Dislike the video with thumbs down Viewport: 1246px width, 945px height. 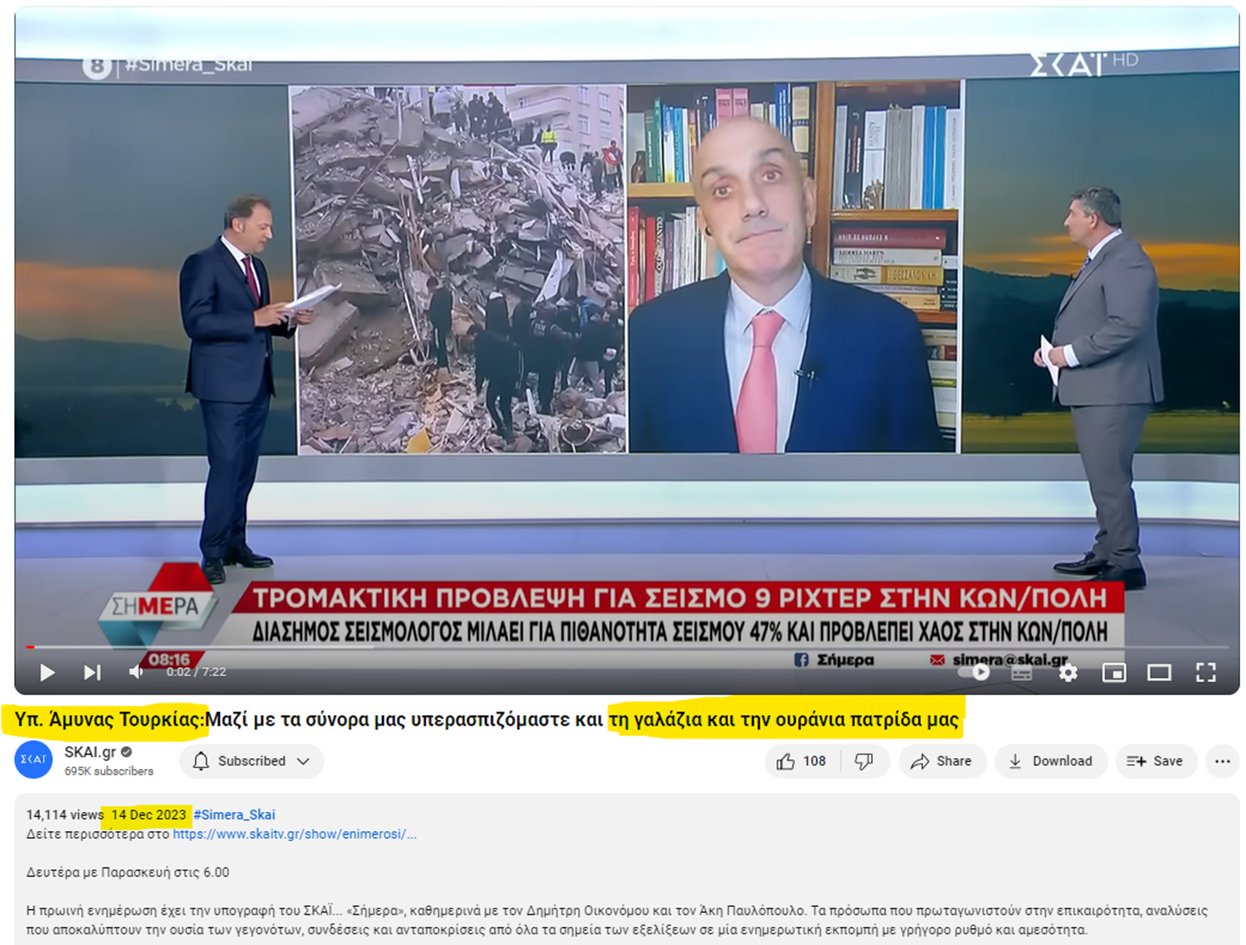coord(864,761)
